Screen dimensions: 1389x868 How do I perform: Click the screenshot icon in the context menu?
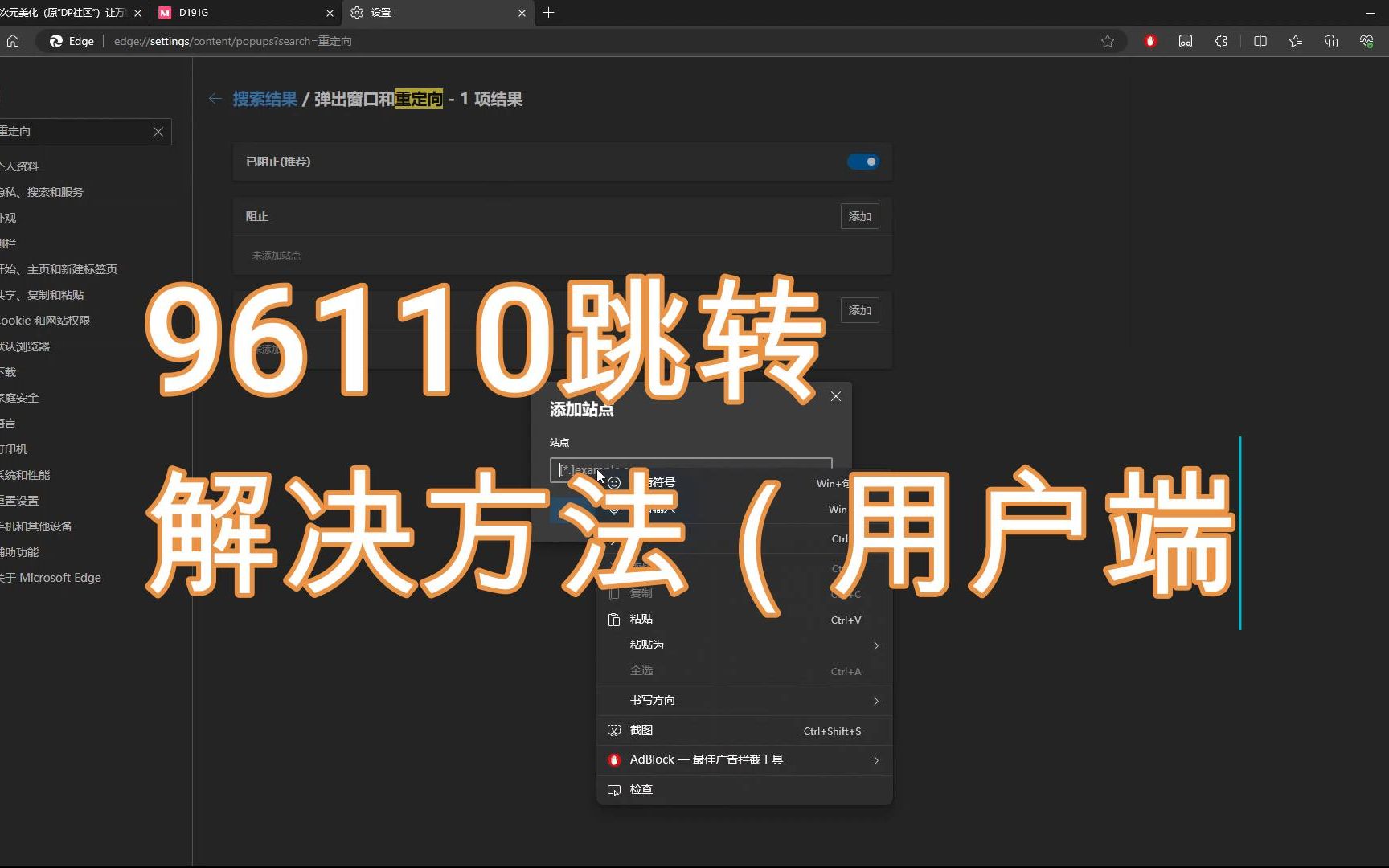[614, 731]
